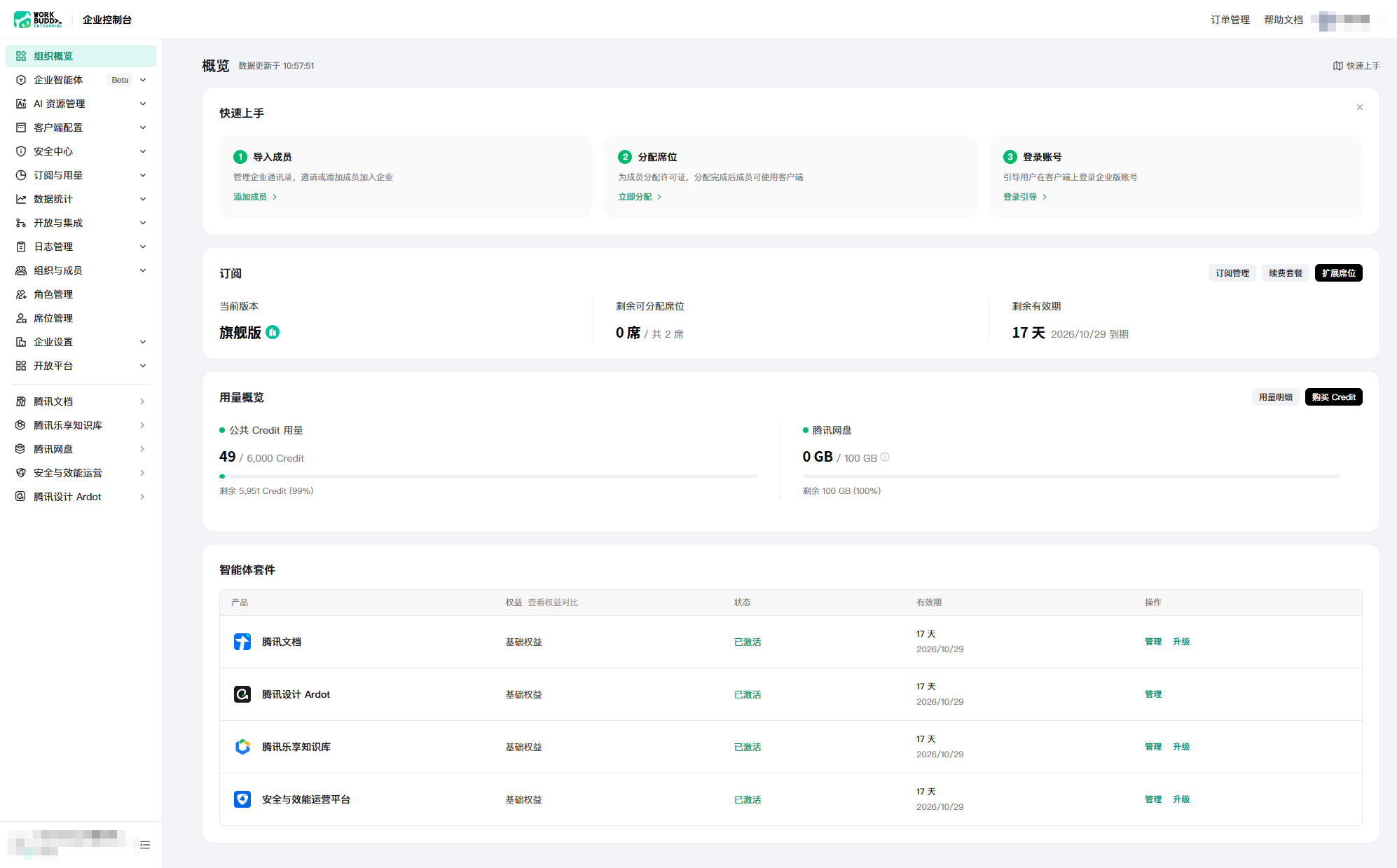Screen dimensions: 1397x868
Task: Expand 数据统计 in the sidebar
Action: click(81, 199)
